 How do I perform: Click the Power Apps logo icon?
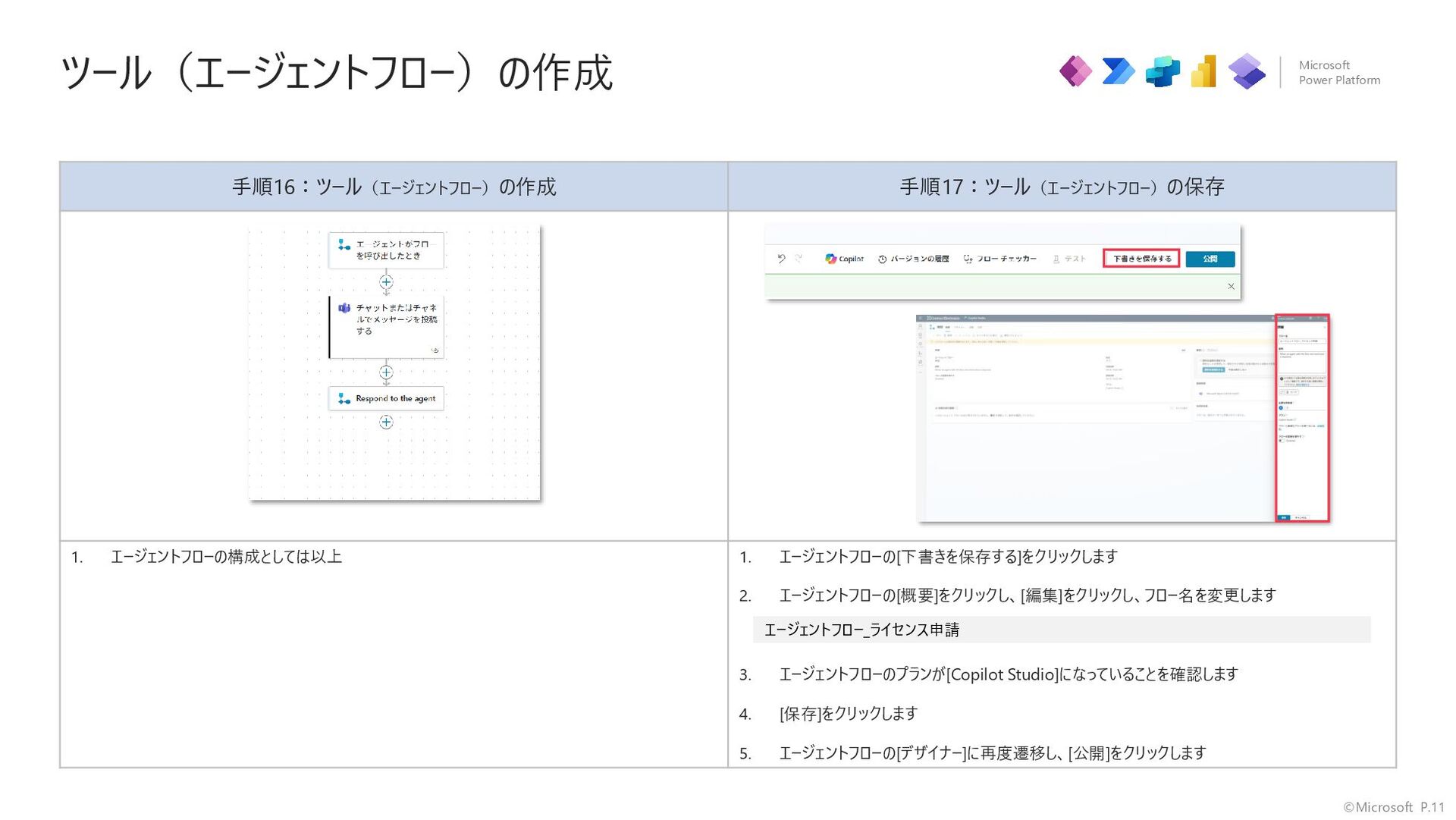tap(1075, 72)
